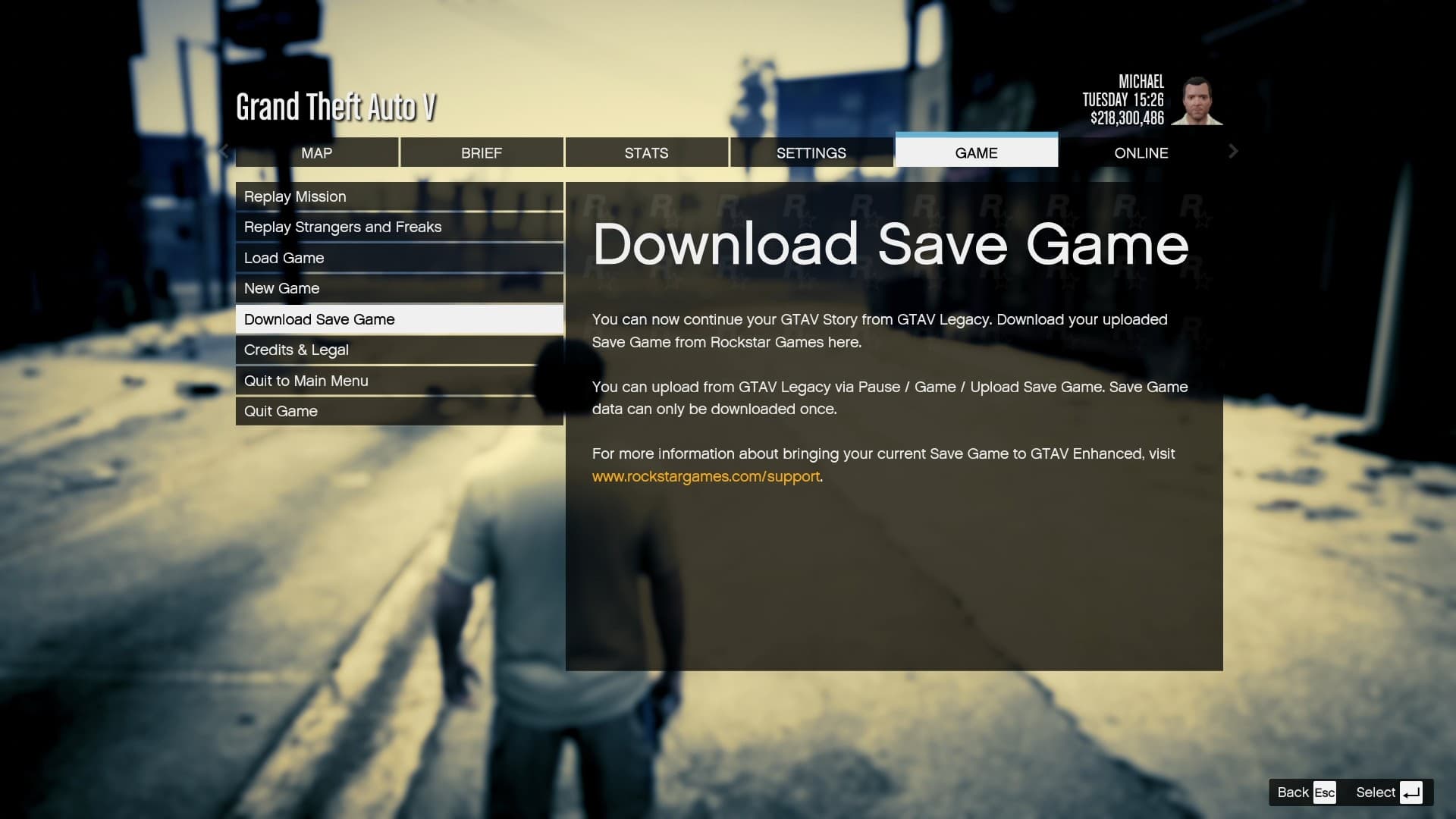Choose Replay Mission from the list
The image size is (1456, 819).
coord(399,196)
